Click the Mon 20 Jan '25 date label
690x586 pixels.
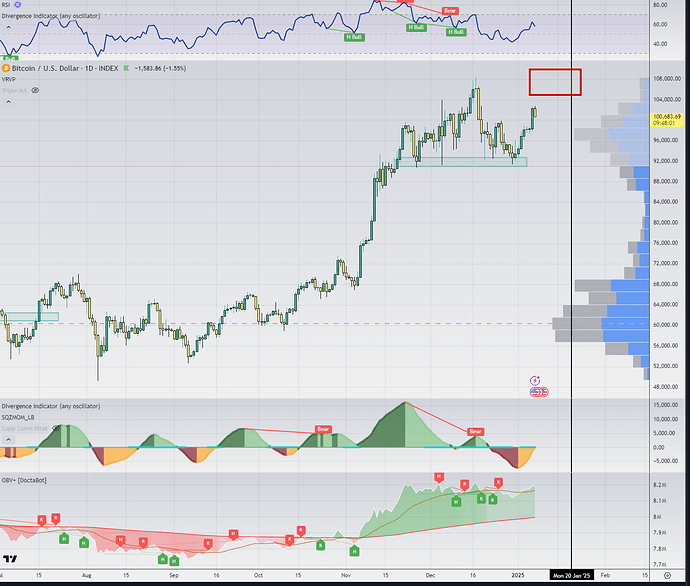(572, 575)
